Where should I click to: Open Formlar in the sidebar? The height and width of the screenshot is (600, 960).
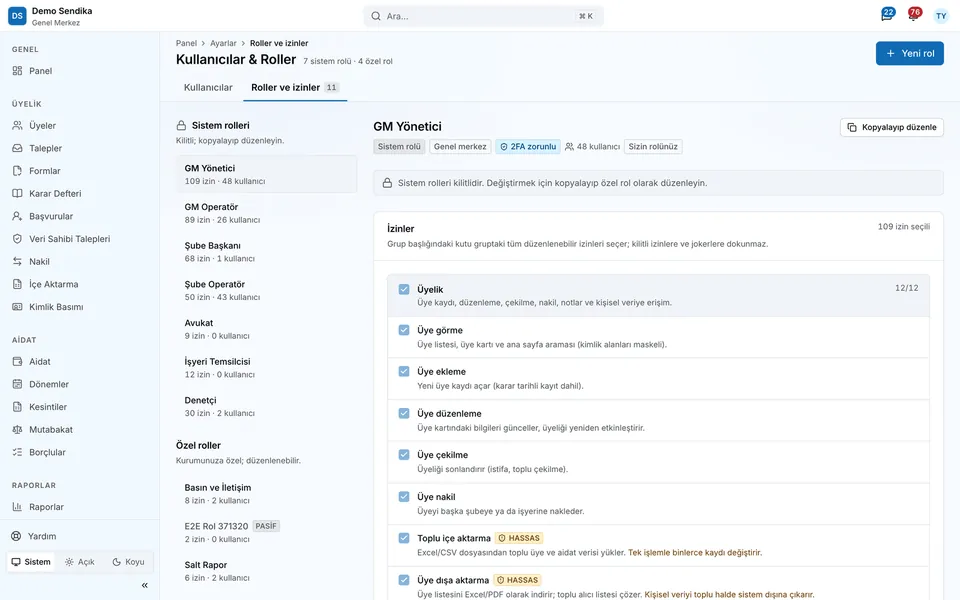[80, 171]
